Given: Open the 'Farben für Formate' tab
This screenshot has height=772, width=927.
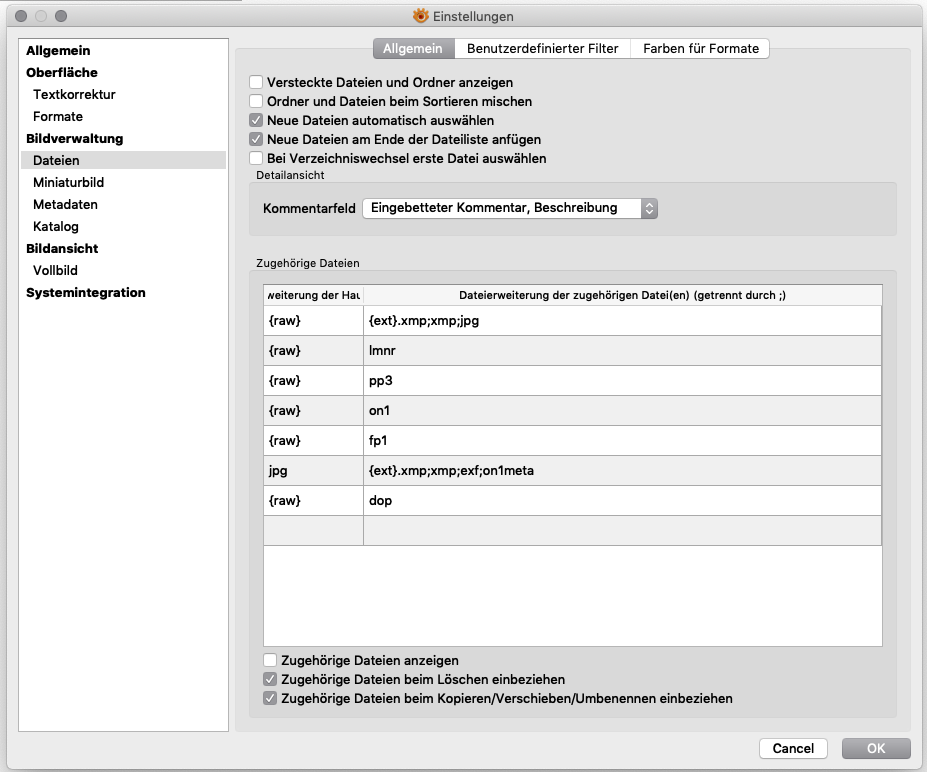Looking at the screenshot, I should [x=700, y=49].
